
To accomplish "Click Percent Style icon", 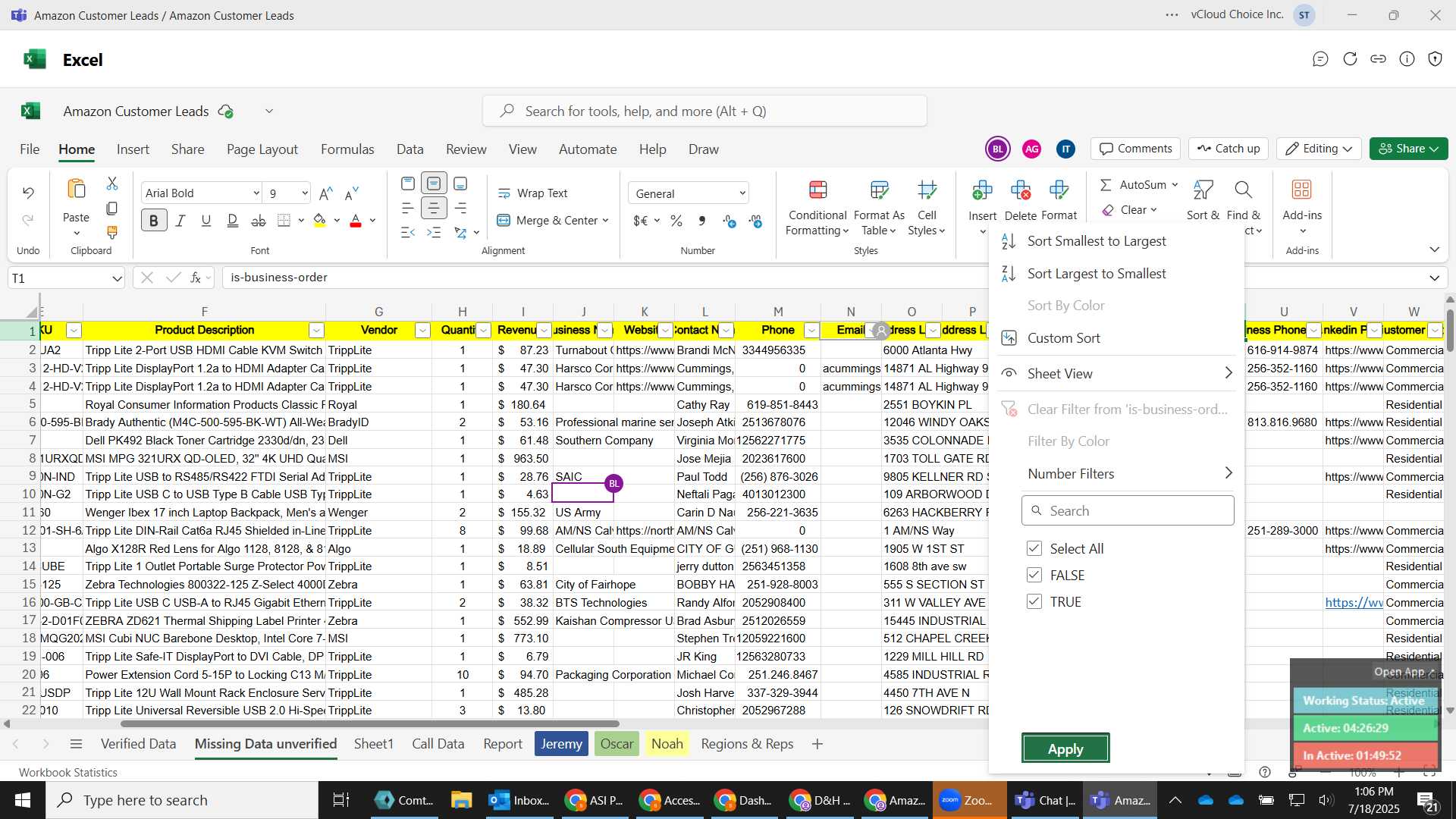I will pyautogui.click(x=676, y=221).
